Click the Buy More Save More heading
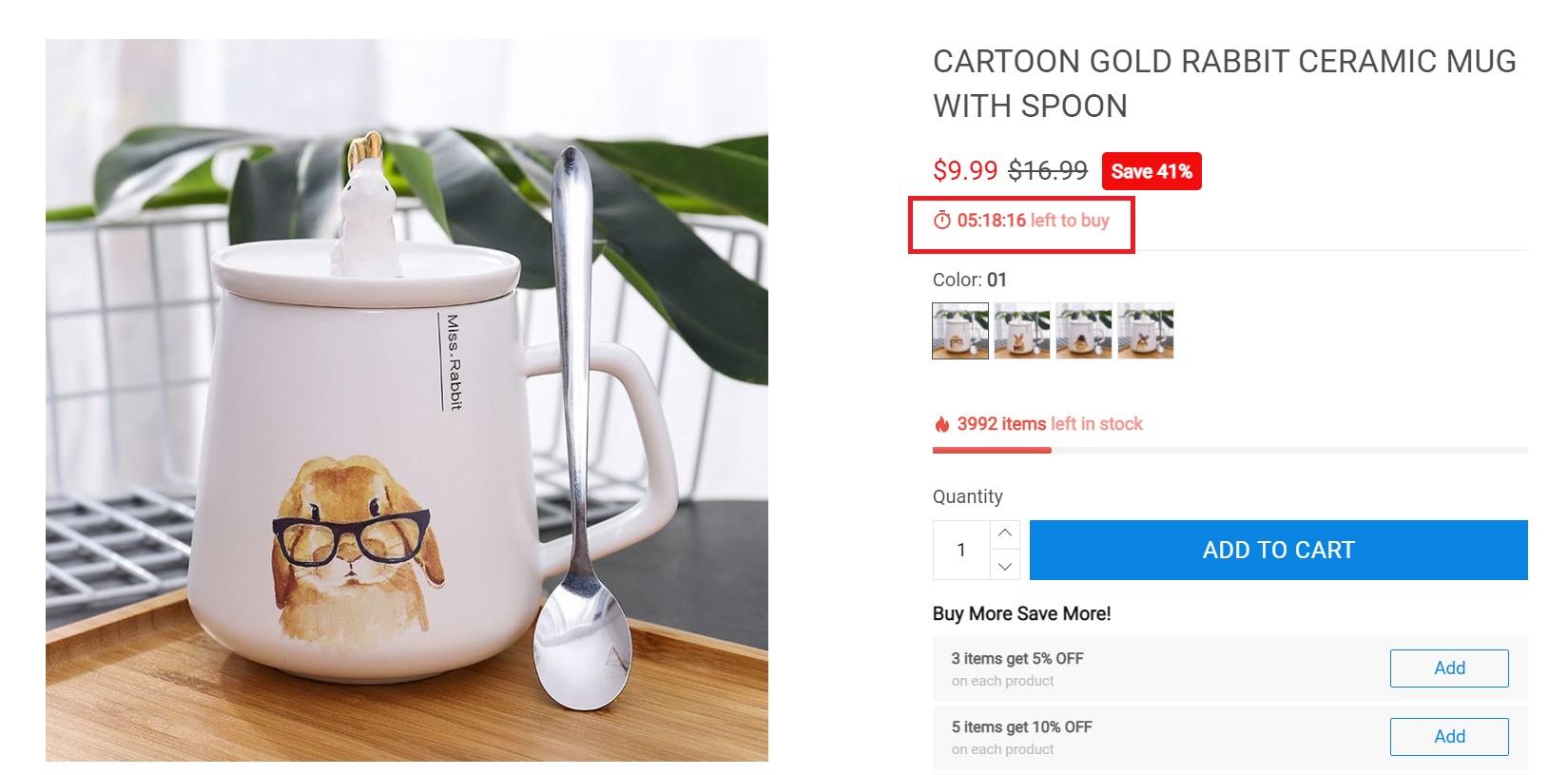Screen dimensions: 1568x775 (x=1021, y=613)
